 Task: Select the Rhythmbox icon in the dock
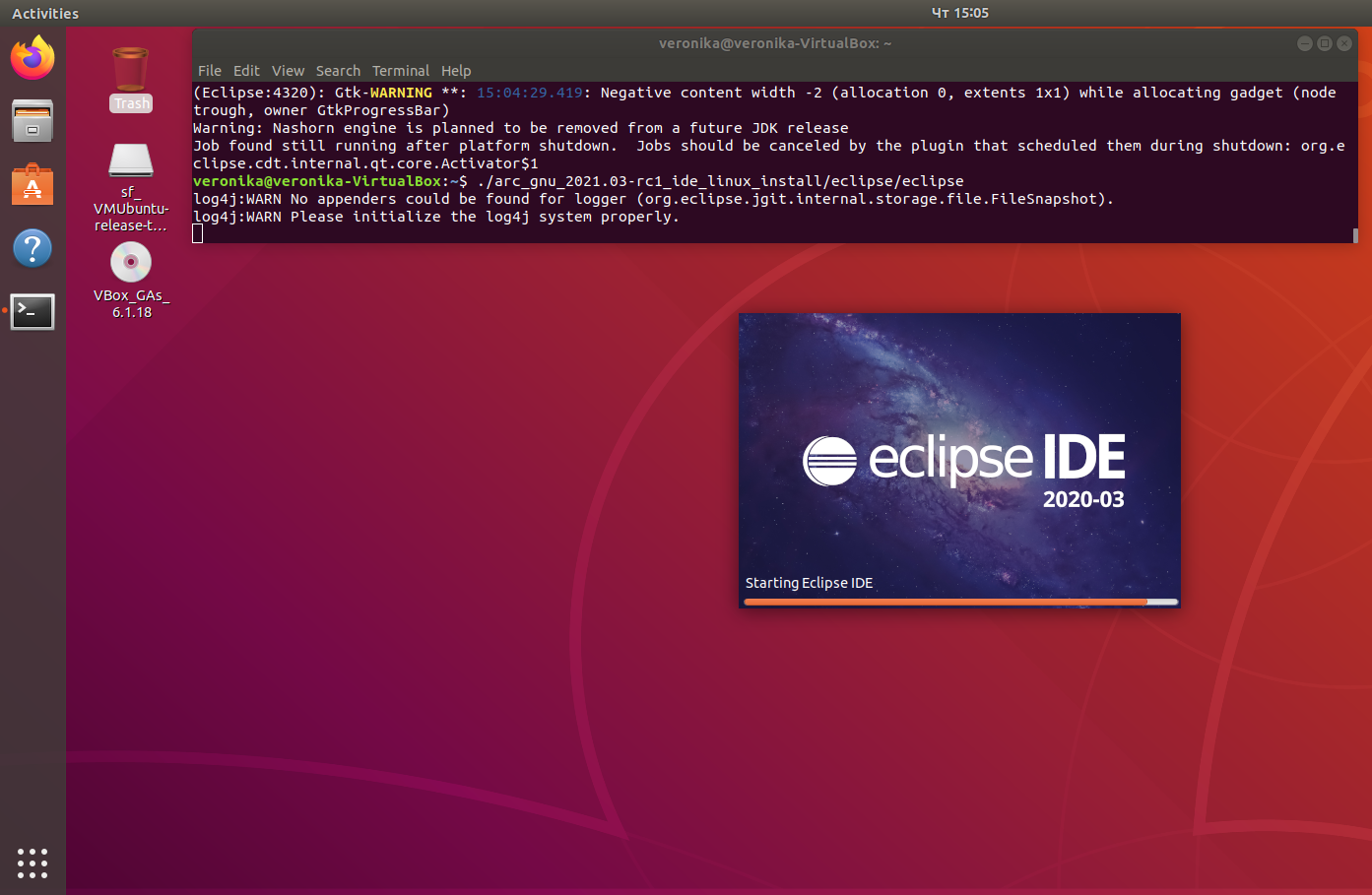[x=33, y=120]
